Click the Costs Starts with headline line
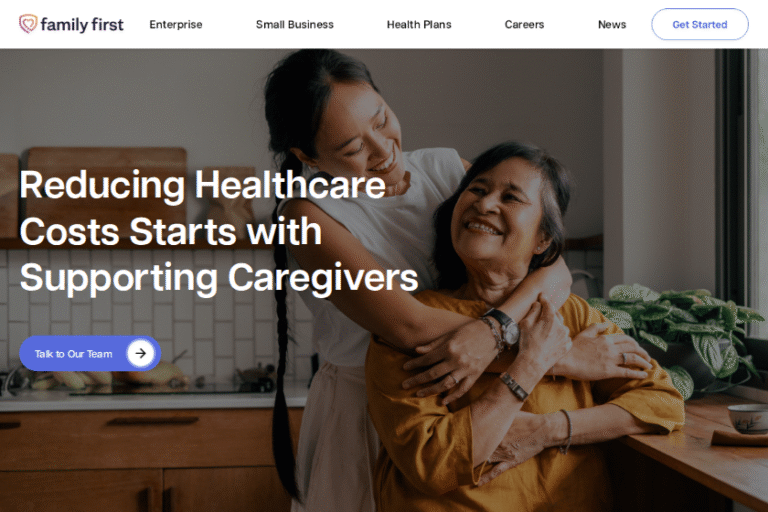This screenshot has height=512, width=768. 170,231
